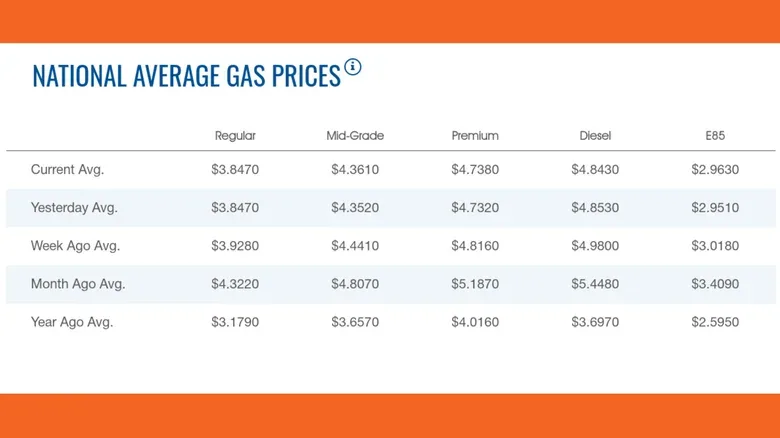Viewport: 780px width, 438px height.
Task: Select the Mid-Grade column header
Action: [355, 136]
